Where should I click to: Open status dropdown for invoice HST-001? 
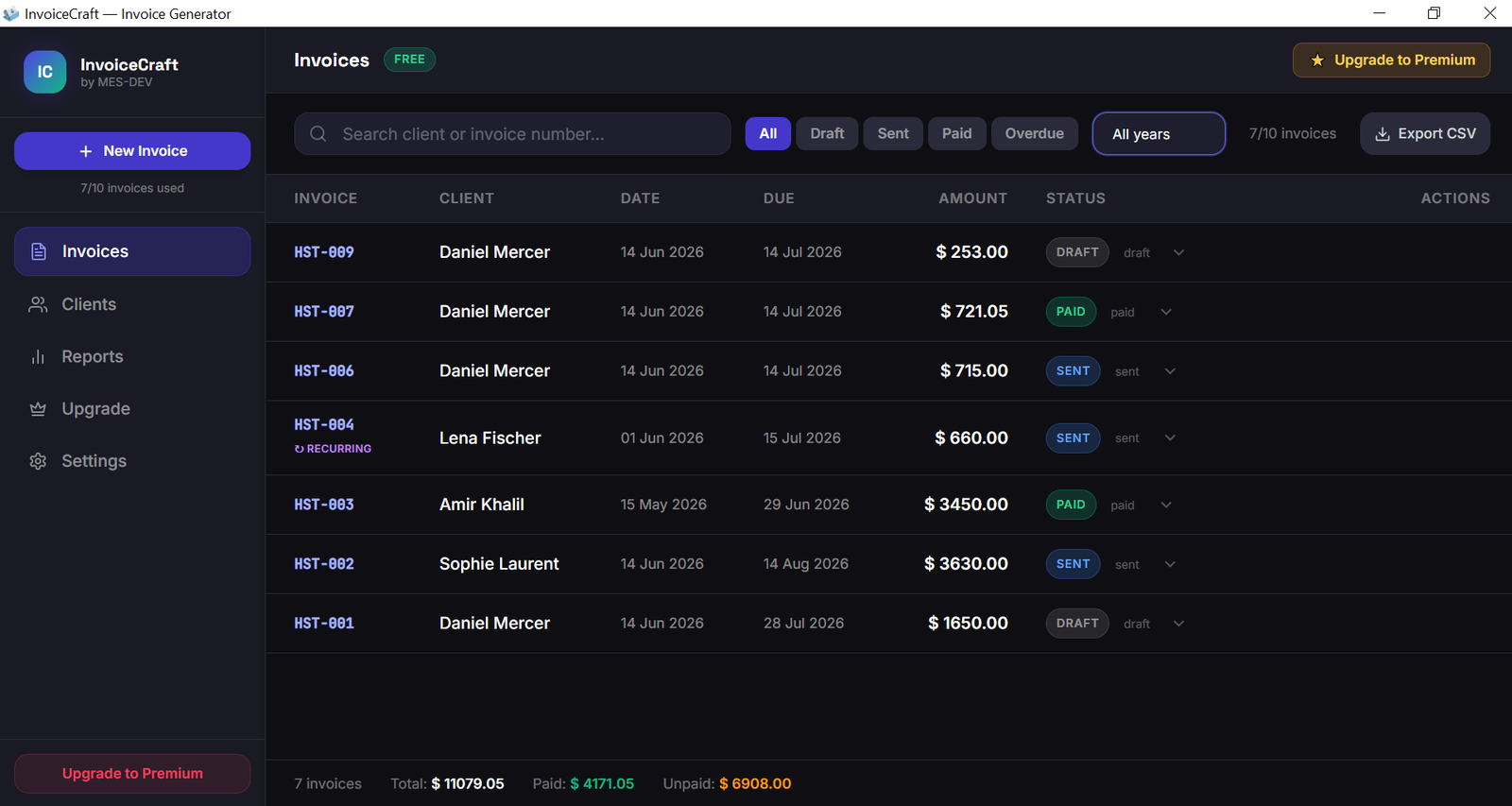click(1154, 624)
